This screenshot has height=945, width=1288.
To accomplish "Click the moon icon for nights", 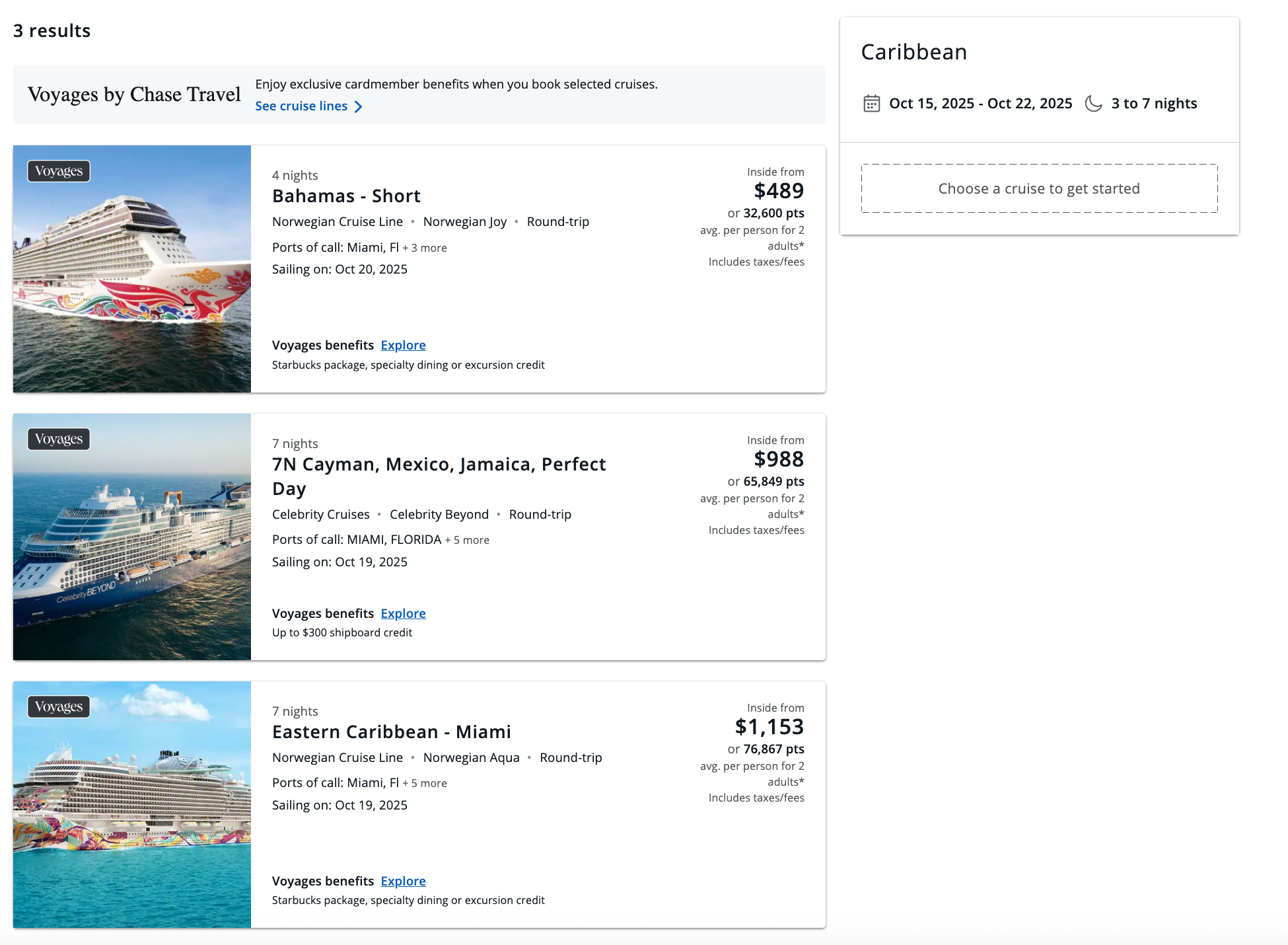I will (1093, 104).
